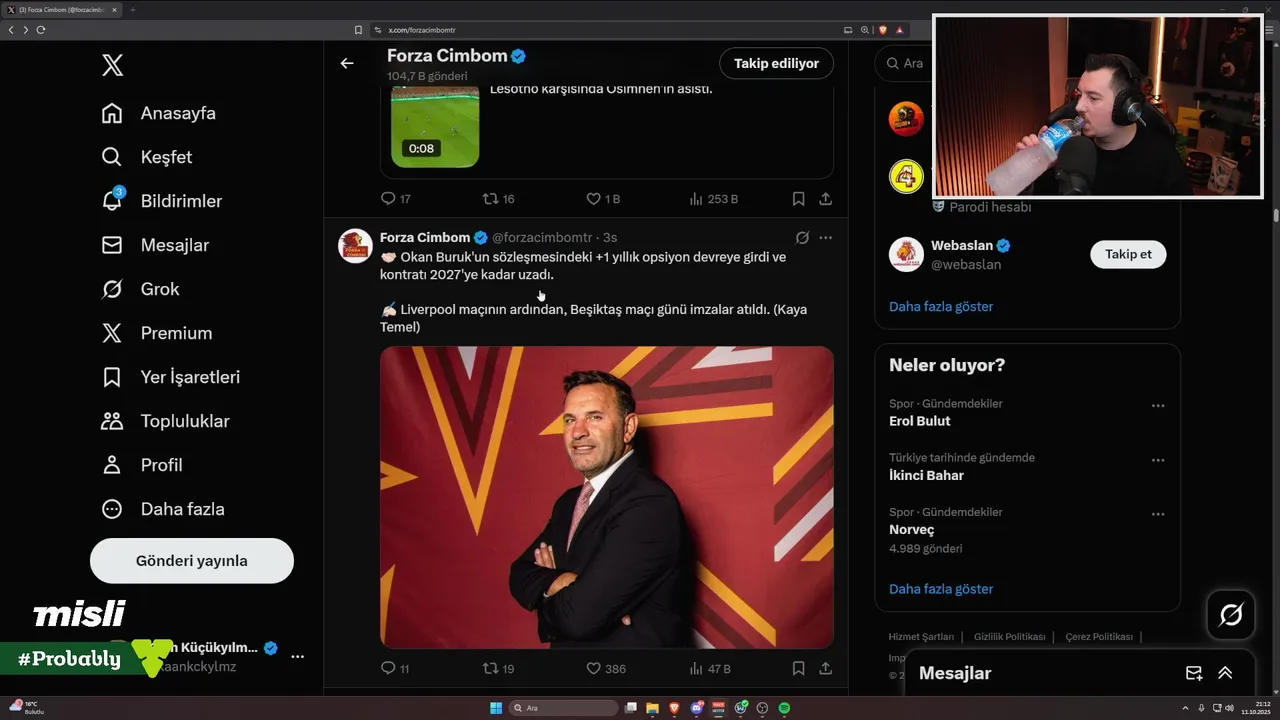Click Gönderi yayınla button
This screenshot has height=720, width=1280.
[192, 561]
